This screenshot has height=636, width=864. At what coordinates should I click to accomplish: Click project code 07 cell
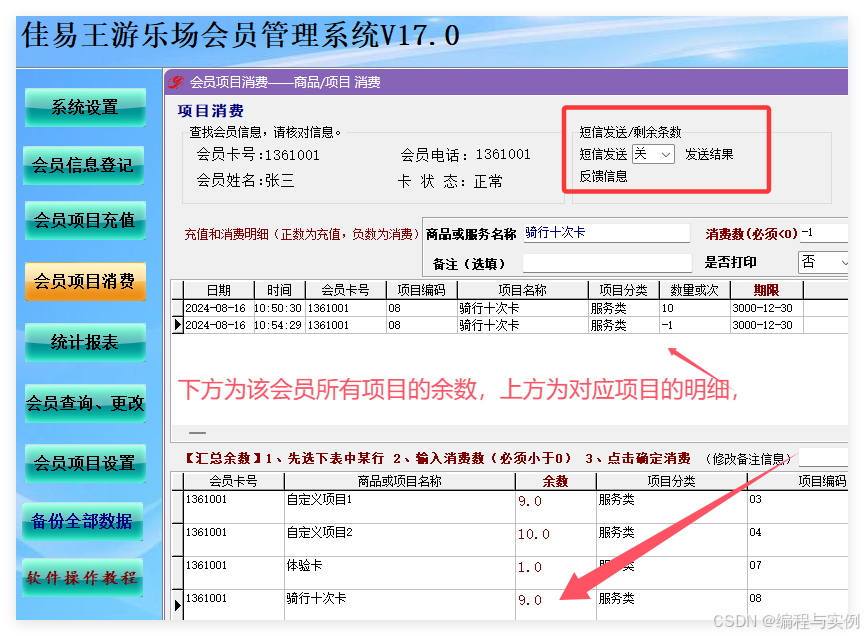pyautogui.click(x=797, y=573)
